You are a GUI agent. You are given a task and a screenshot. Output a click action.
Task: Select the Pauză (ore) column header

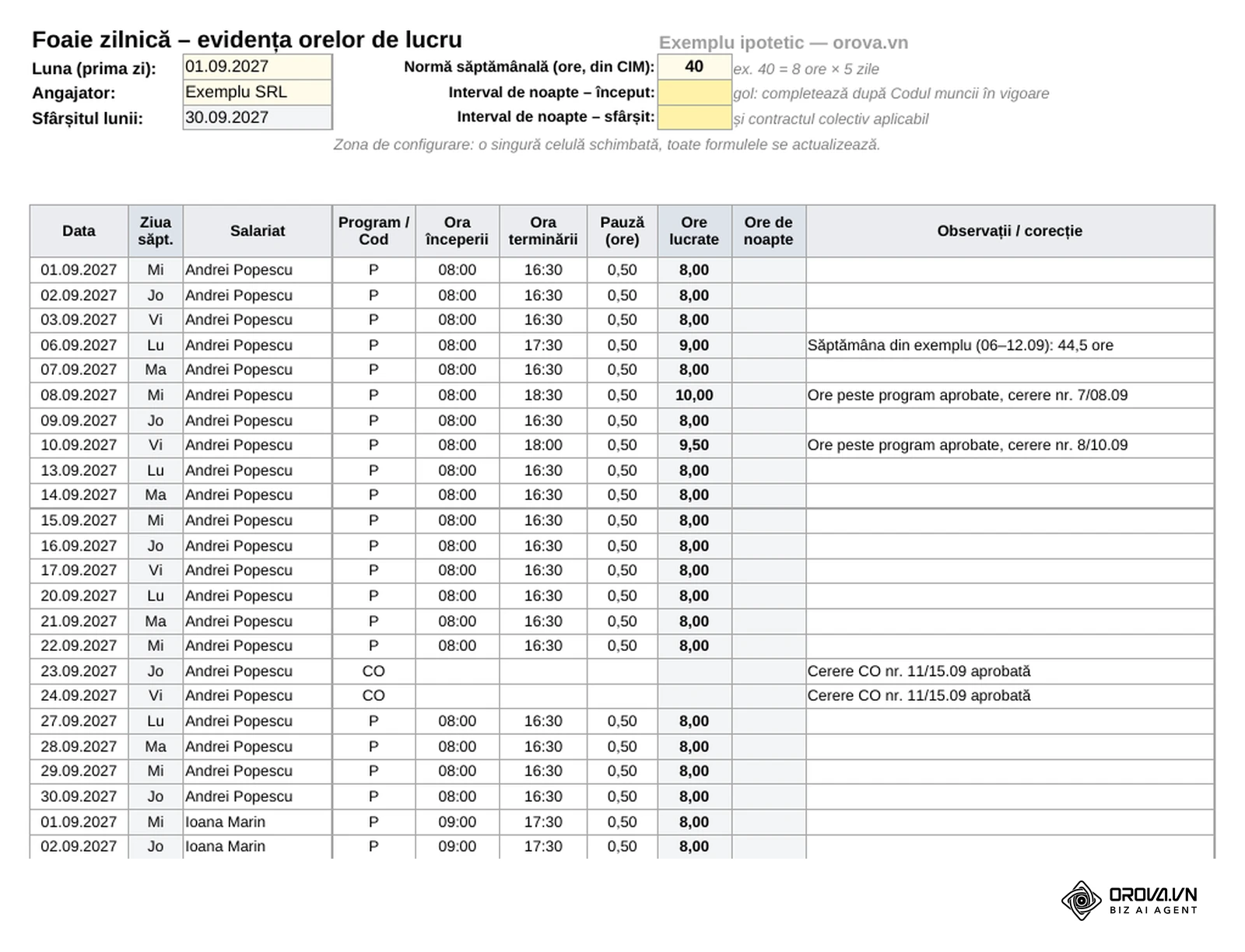(x=622, y=231)
